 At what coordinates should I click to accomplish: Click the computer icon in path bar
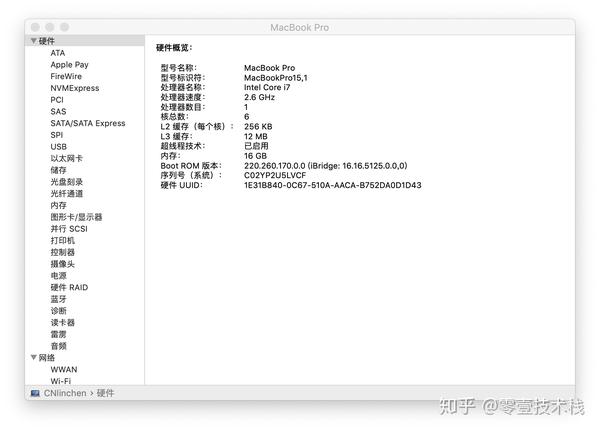pyautogui.click(x=35, y=393)
